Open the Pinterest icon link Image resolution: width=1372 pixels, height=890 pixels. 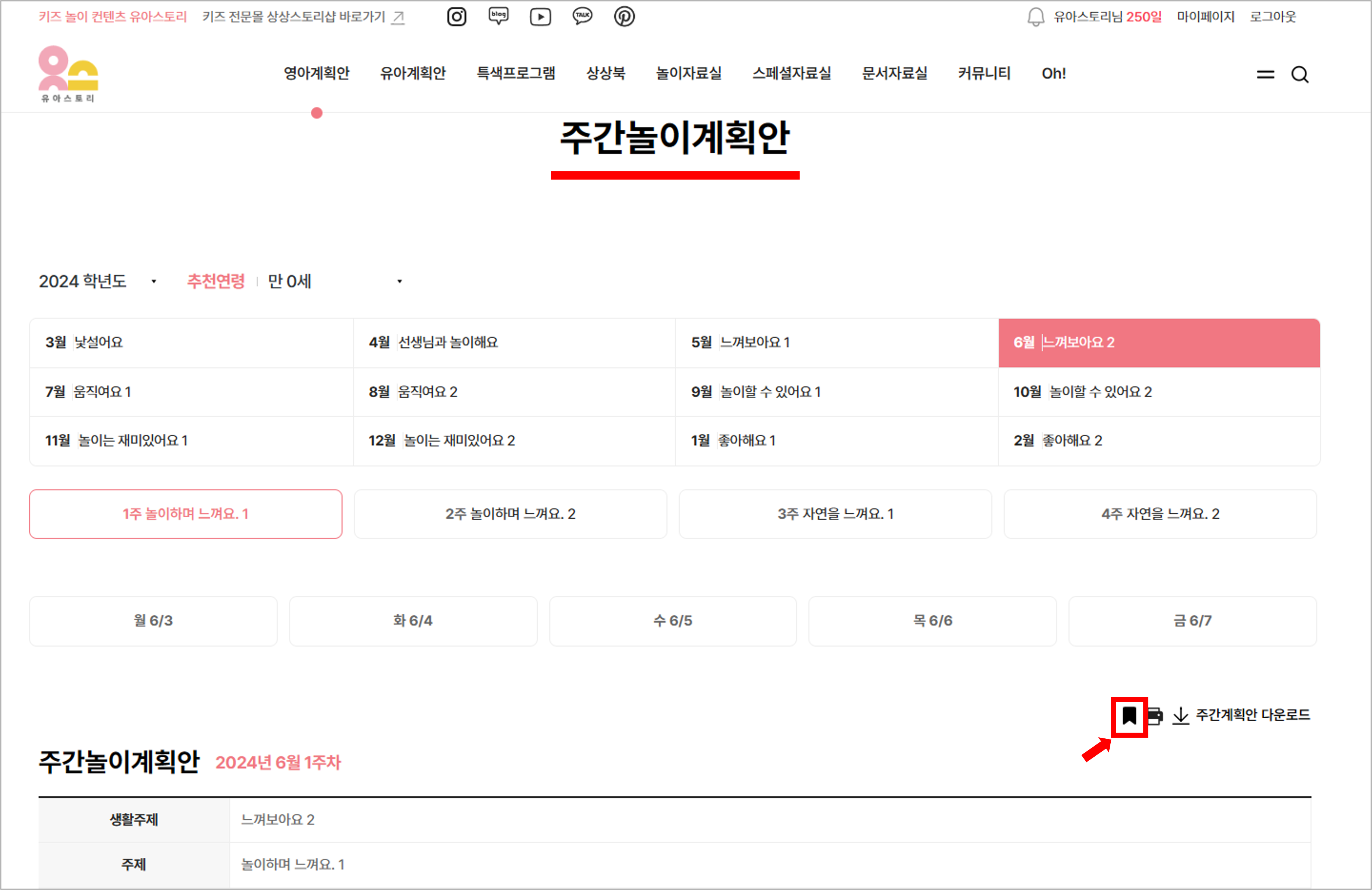(624, 17)
